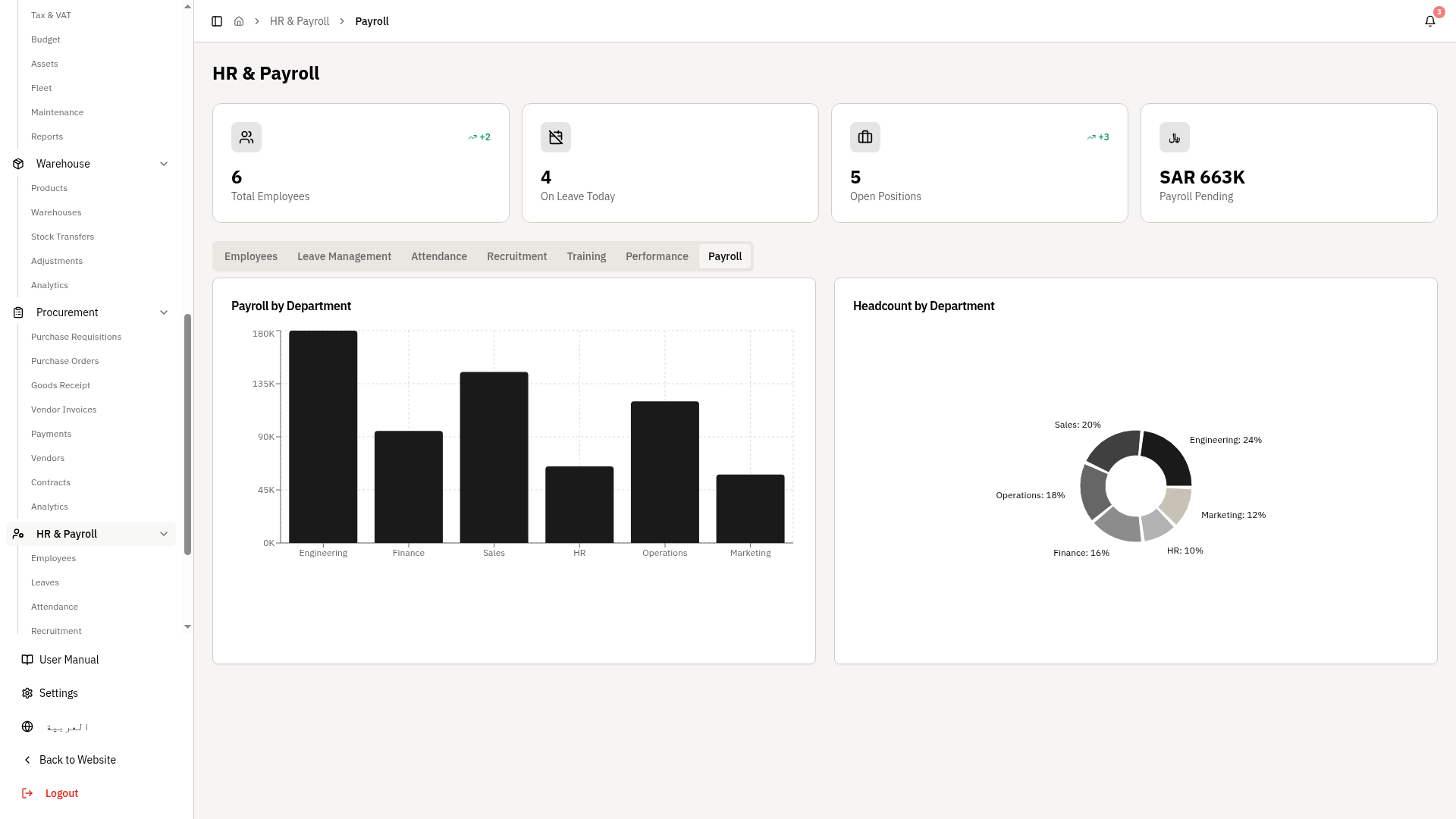The height and width of the screenshot is (819, 1456).
Task: Select the Performance tab
Action: pos(657,256)
